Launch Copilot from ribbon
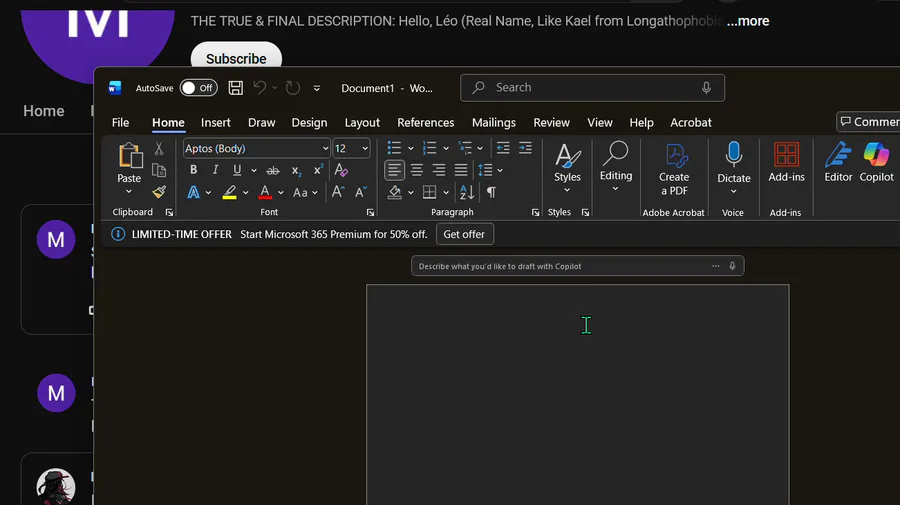900x505 pixels. 876,163
